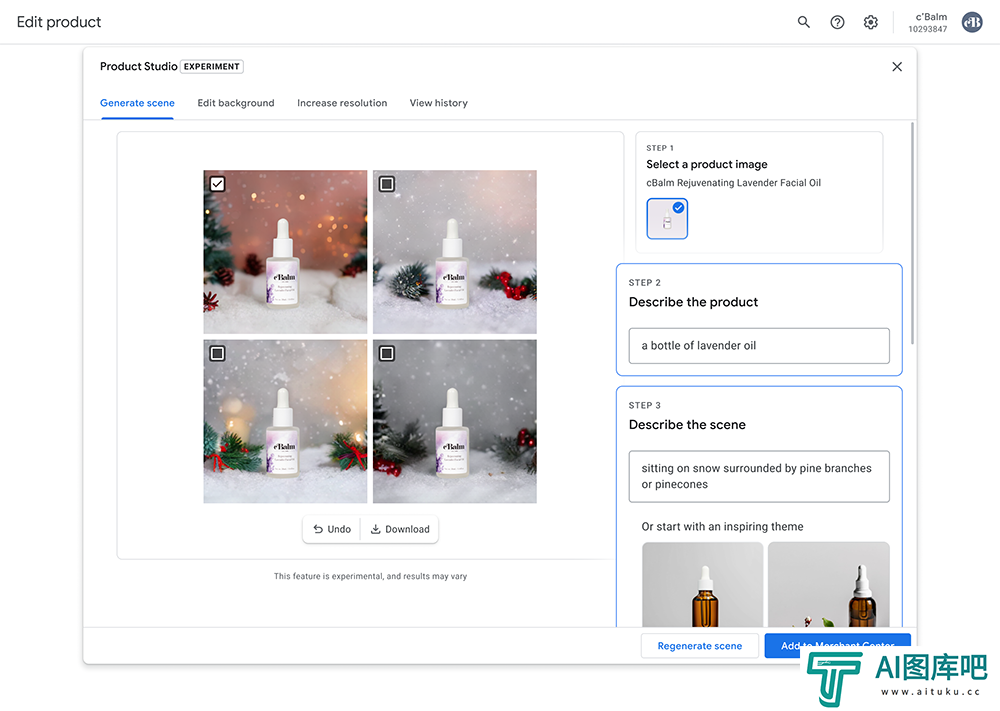1000x711 pixels.
Task: Select the cBalm product image thumbnail in Step 1
Action: click(x=667, y=219)
